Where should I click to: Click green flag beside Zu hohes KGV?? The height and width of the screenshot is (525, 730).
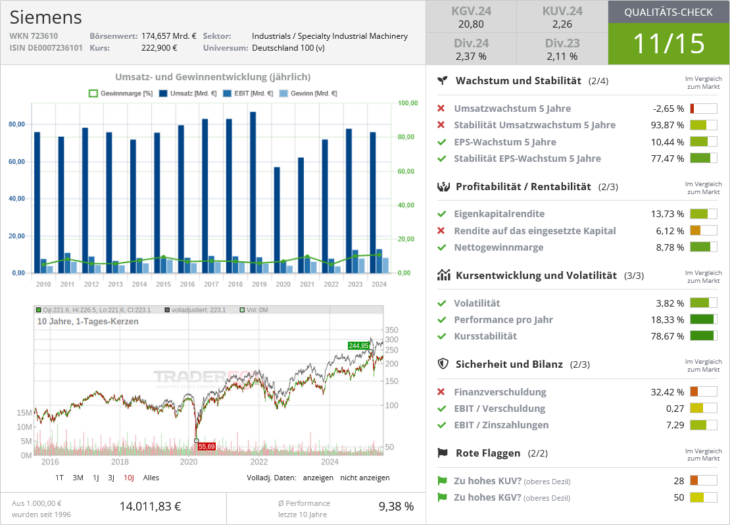tap(442, 497)
